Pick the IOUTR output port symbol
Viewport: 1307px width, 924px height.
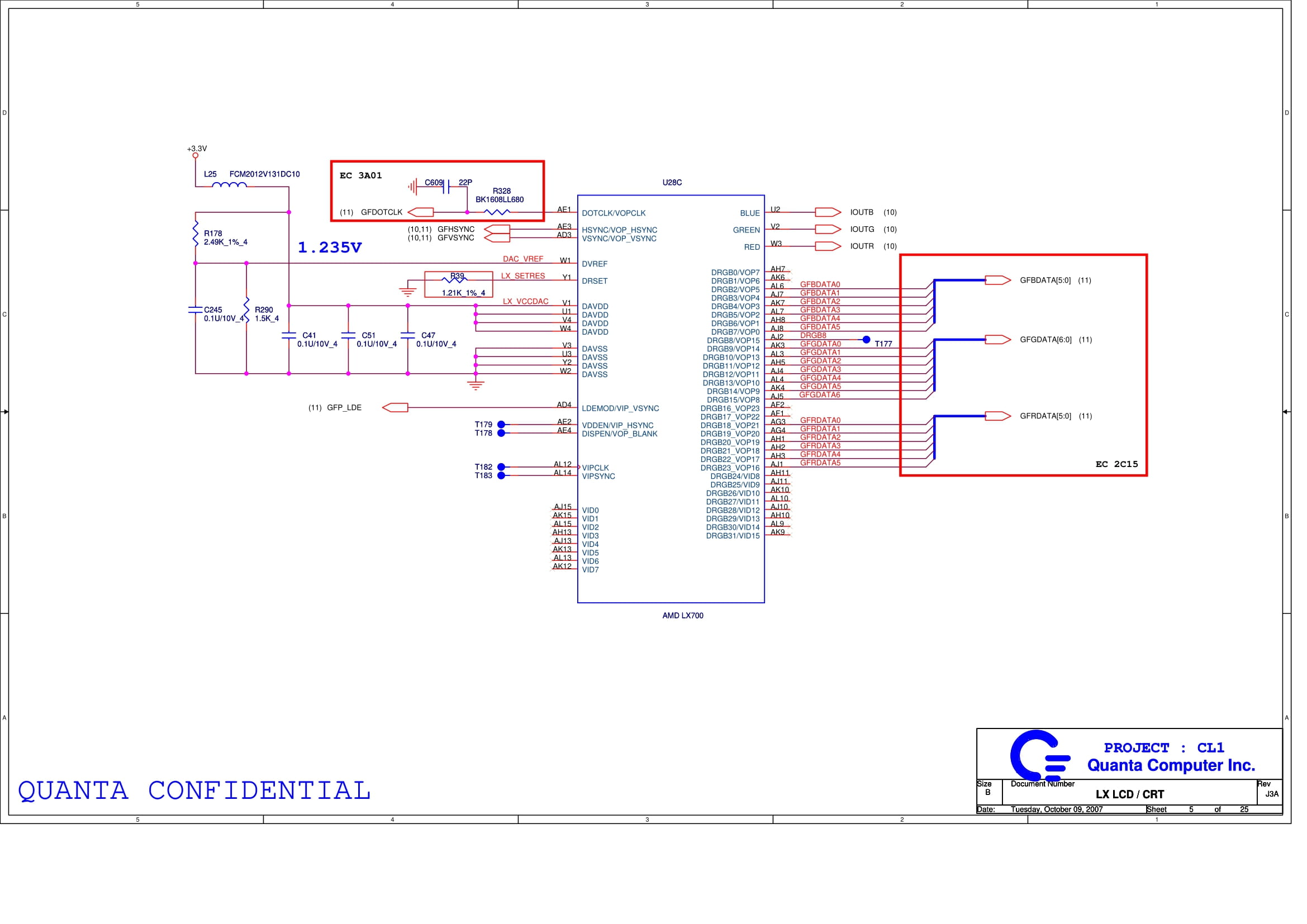point(828,246)
